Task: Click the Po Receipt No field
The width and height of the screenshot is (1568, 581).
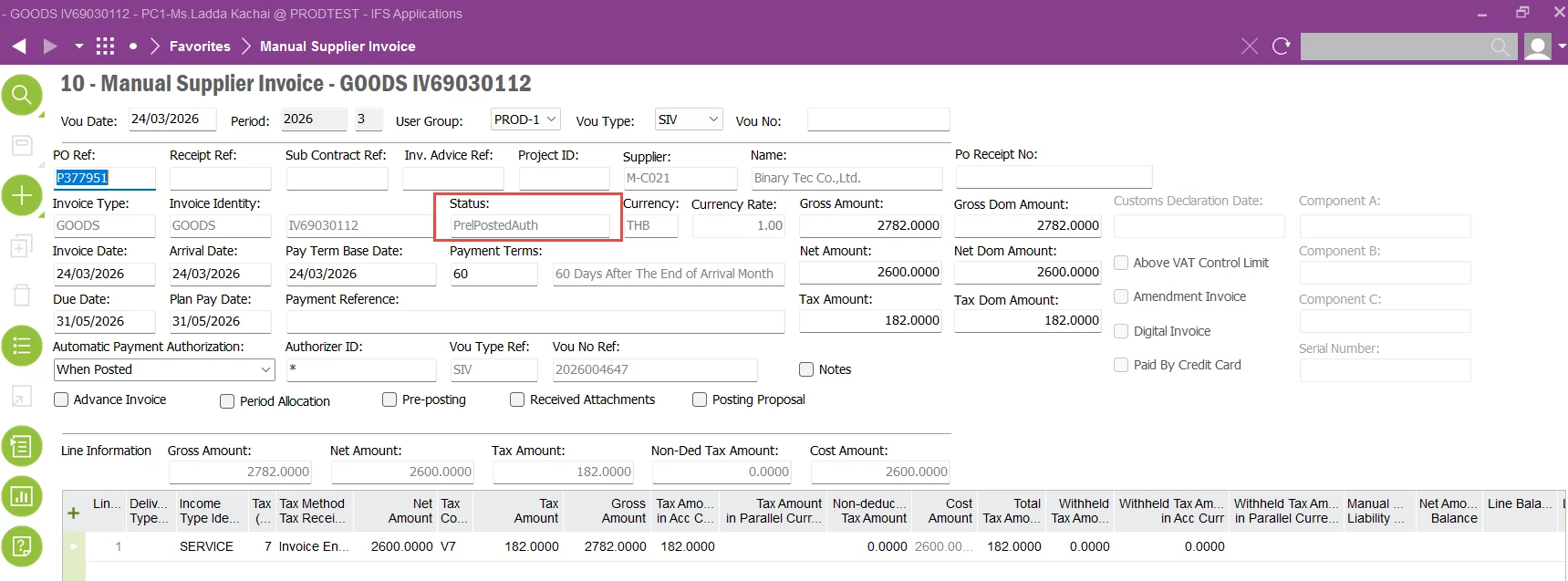Action: coord(1054,177)
